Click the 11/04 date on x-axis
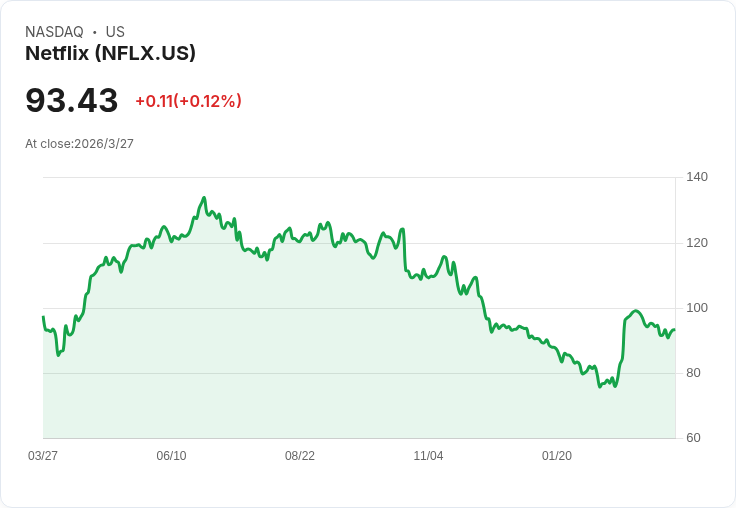This screenshot has height=508, width=736. pos(428,456)
